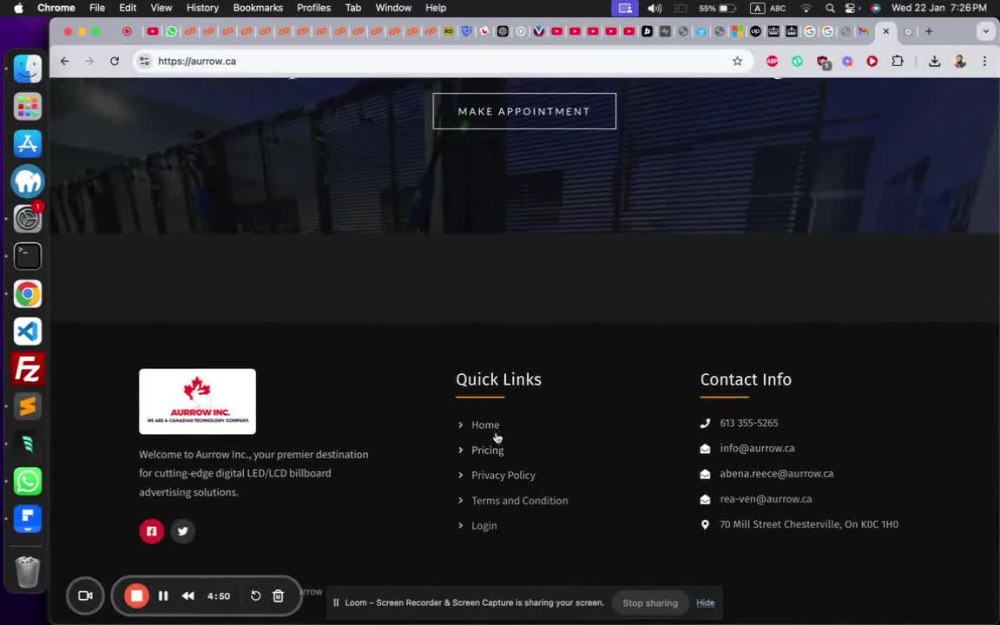Pause the Loom recording
This screenshot has width=1000, height=625.
(x=163, y=596)
